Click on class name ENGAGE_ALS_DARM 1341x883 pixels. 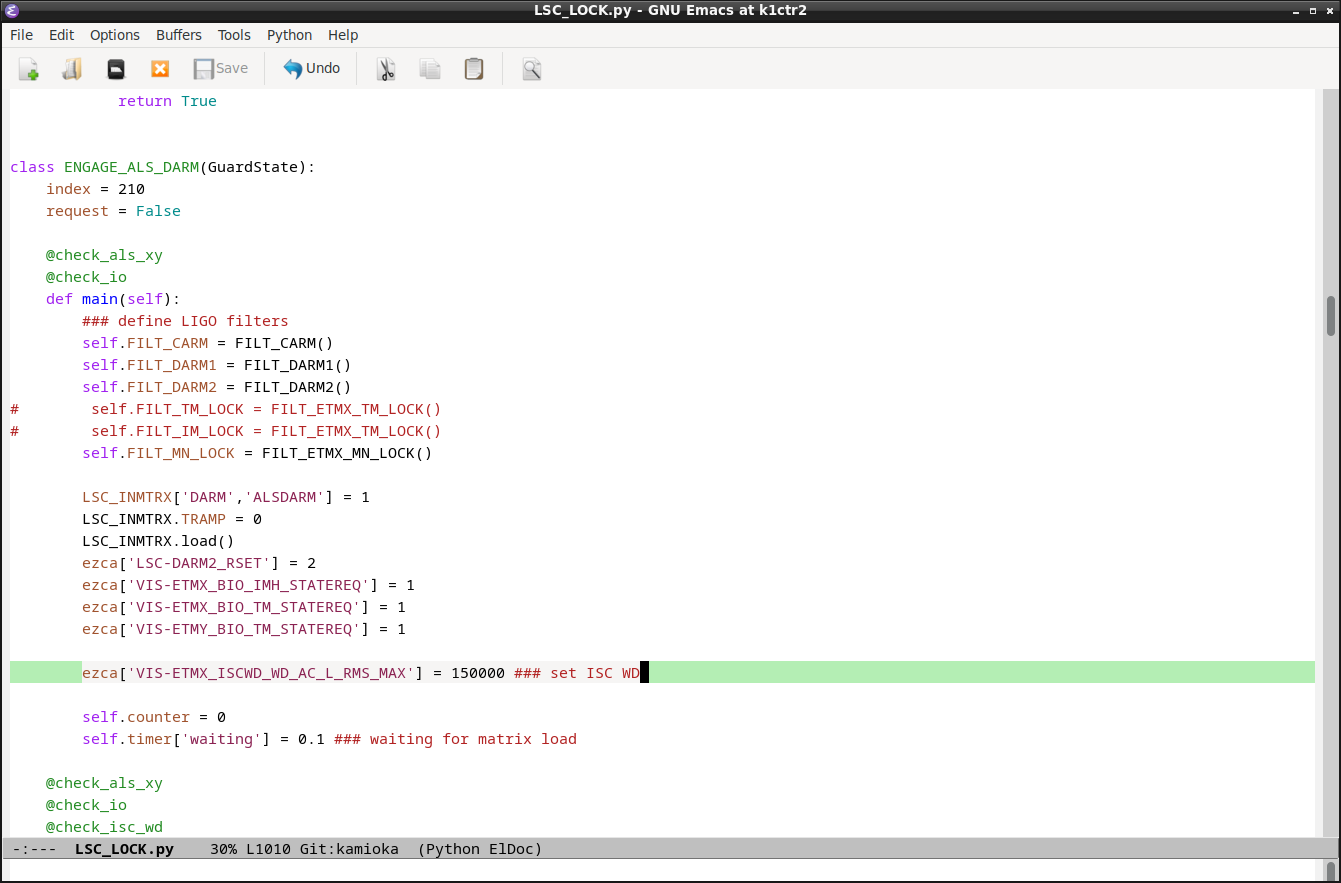tap(131, 167)
